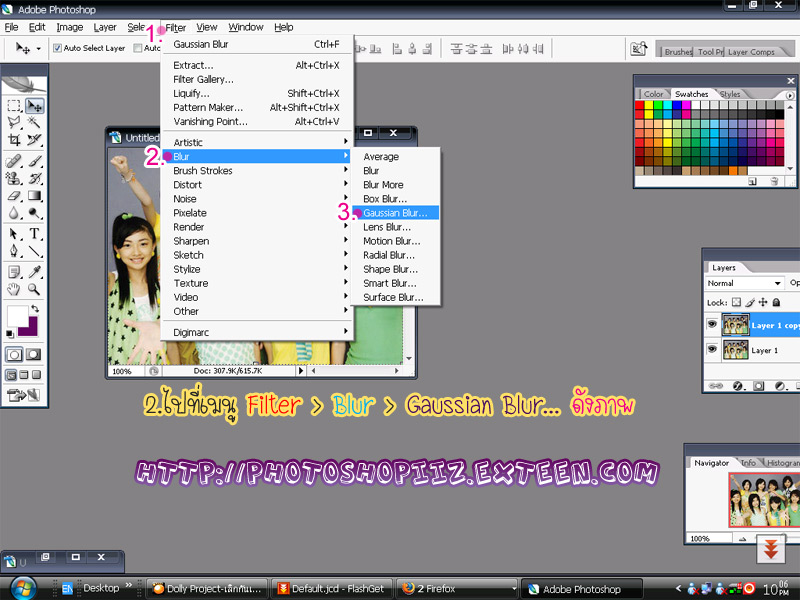Open Layer Comps palette tab
Viewport: 800px width, 600px height.
coord(751,52)
